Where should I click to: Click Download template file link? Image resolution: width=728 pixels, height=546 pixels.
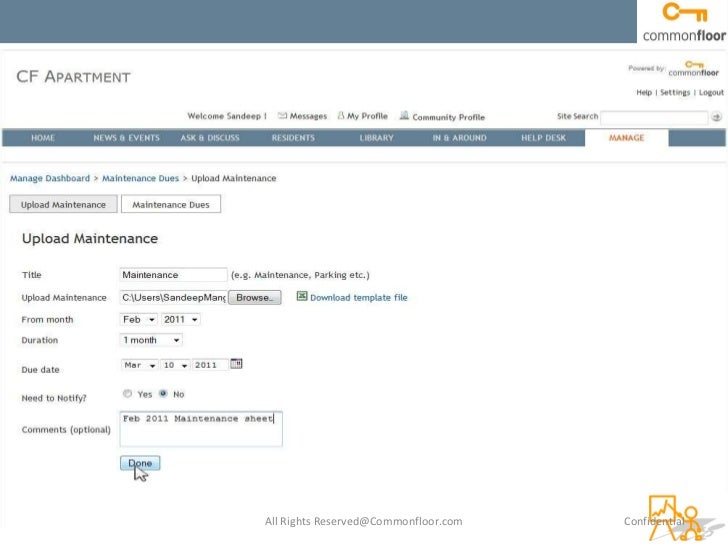[x=358, y=298]
